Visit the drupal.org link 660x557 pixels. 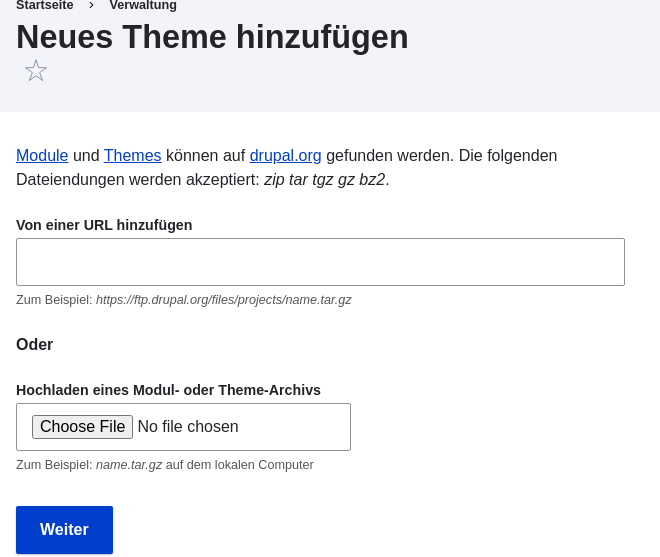point(285,155)
